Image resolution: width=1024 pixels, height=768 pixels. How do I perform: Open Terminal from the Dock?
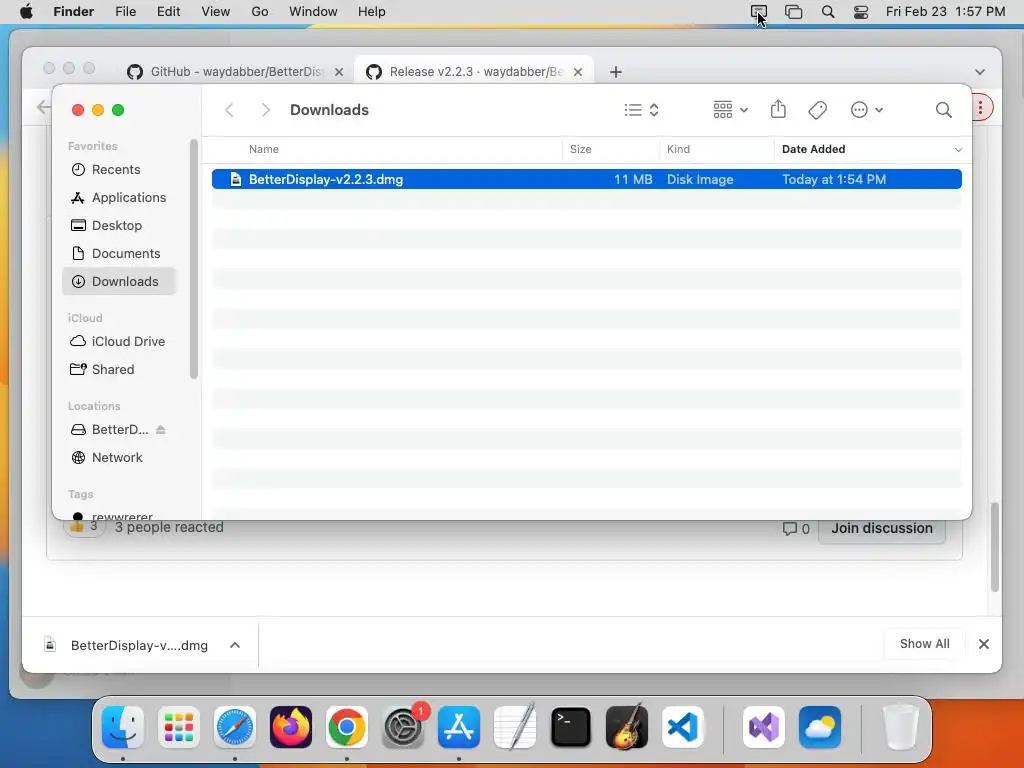(571, 727)
